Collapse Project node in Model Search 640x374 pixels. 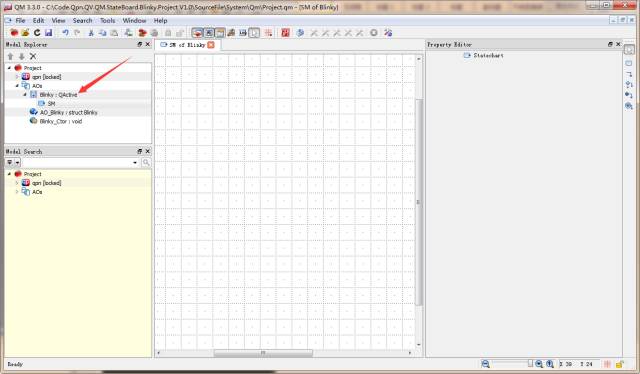[x=9, y=174]
